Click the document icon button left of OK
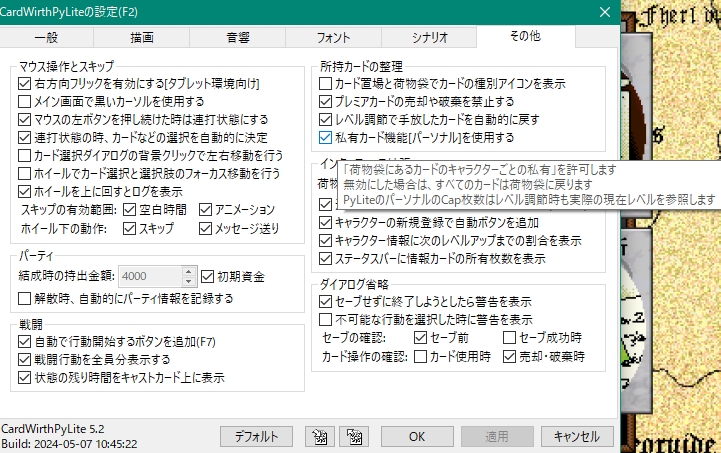Screen dimensions: 721x453 tap(352, 436)
